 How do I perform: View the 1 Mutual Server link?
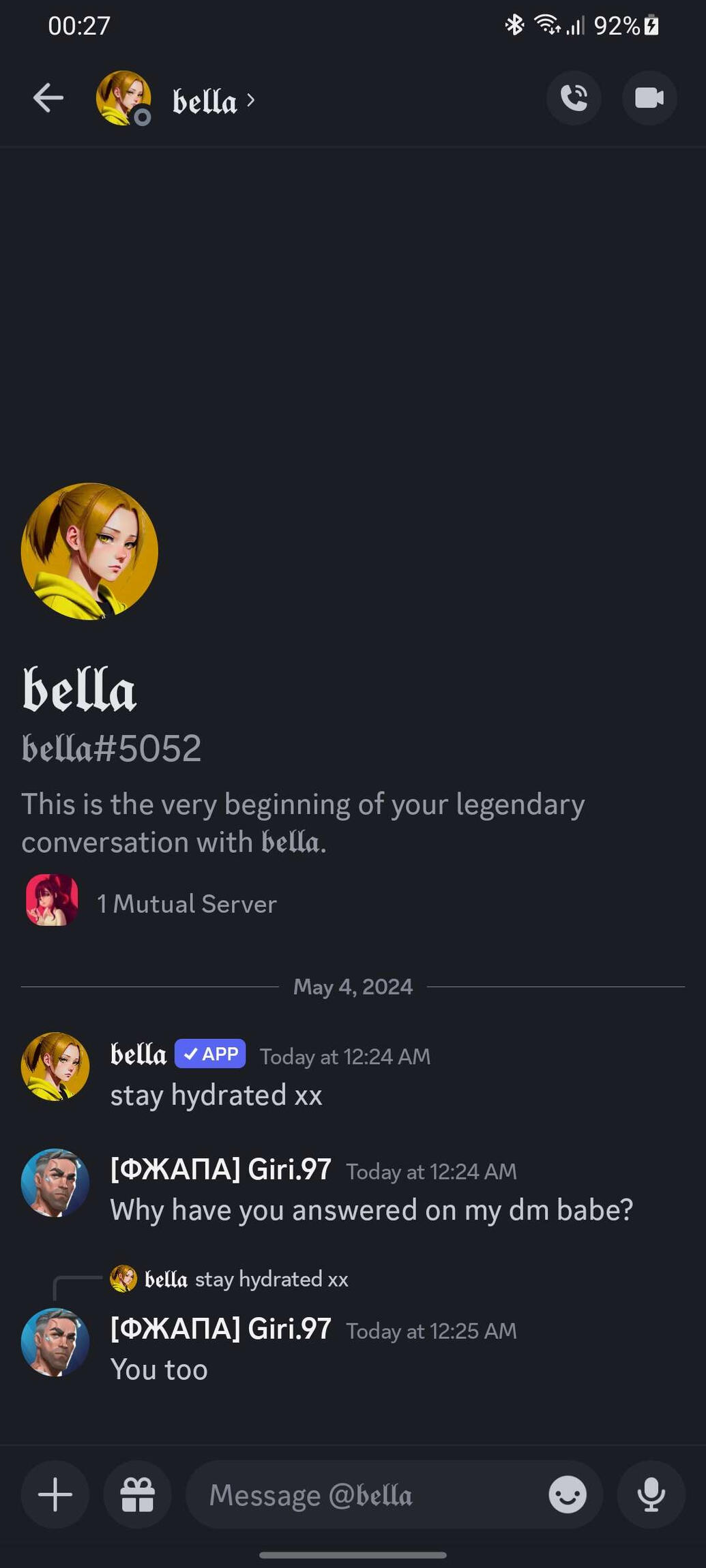pyautogui.click(x=187, y=904)
